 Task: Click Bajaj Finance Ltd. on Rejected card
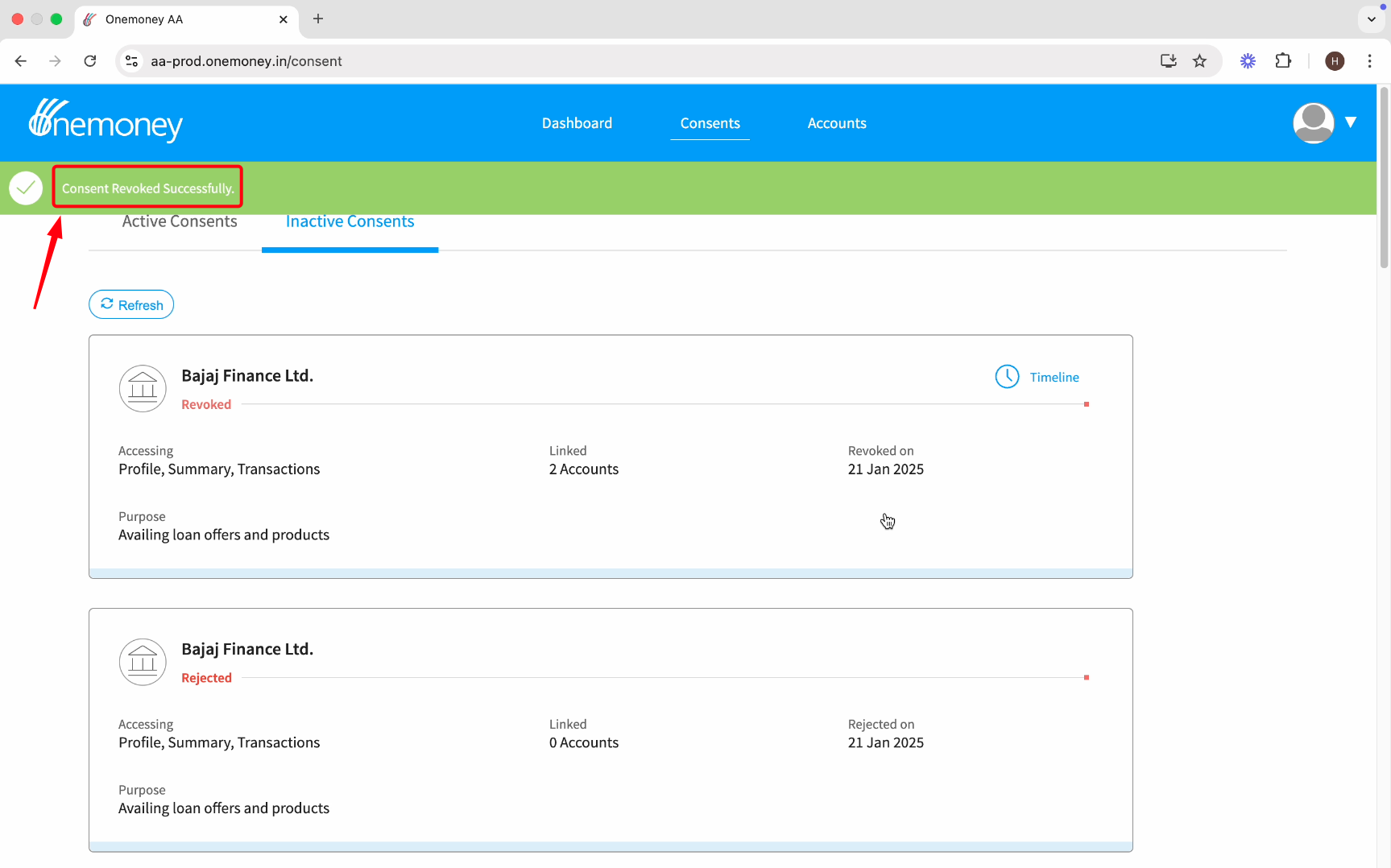(x=247, y=650)
